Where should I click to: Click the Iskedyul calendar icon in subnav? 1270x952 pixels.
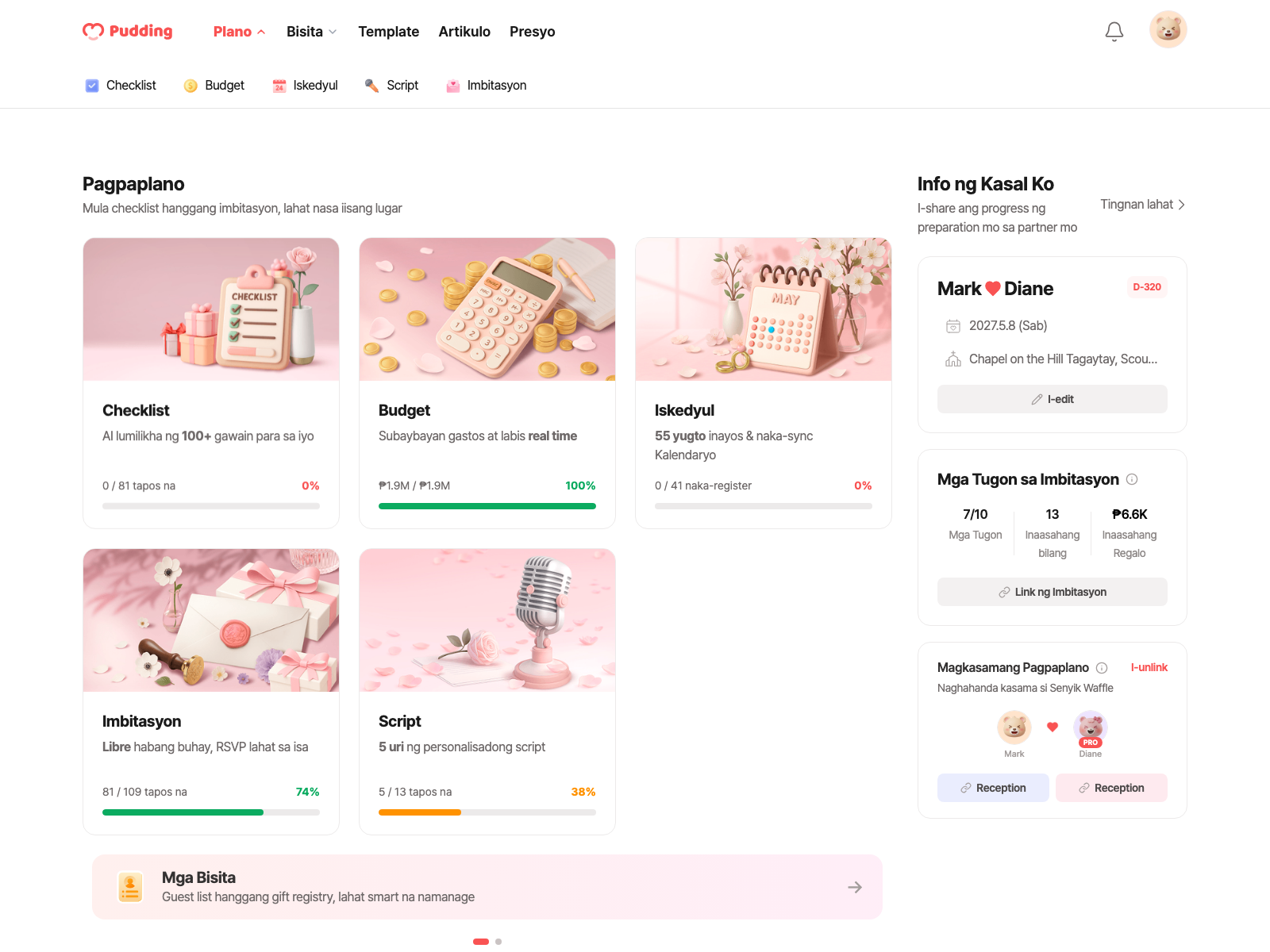[279, 86]
